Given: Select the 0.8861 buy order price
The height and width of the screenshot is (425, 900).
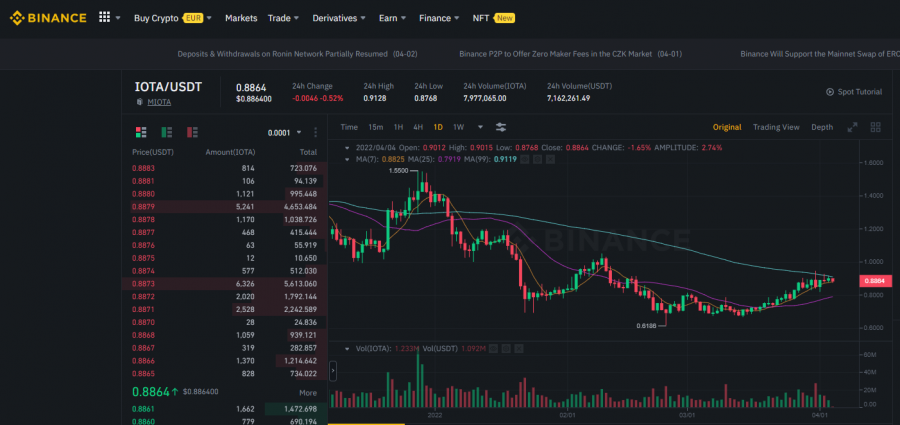Looking at the screenshot, I should [143, 409].
